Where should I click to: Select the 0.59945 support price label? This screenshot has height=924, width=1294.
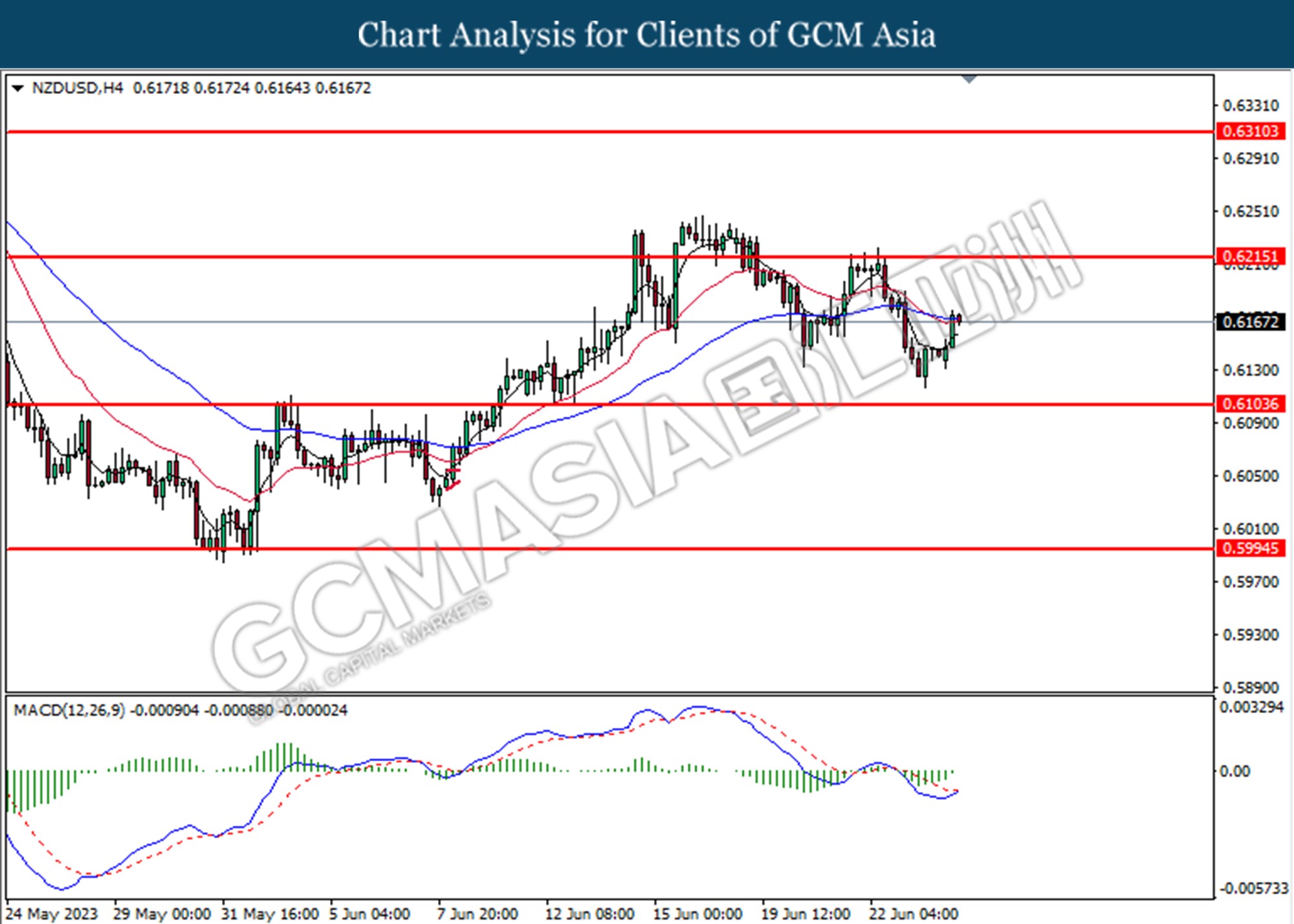click(x=1251, y=548)
